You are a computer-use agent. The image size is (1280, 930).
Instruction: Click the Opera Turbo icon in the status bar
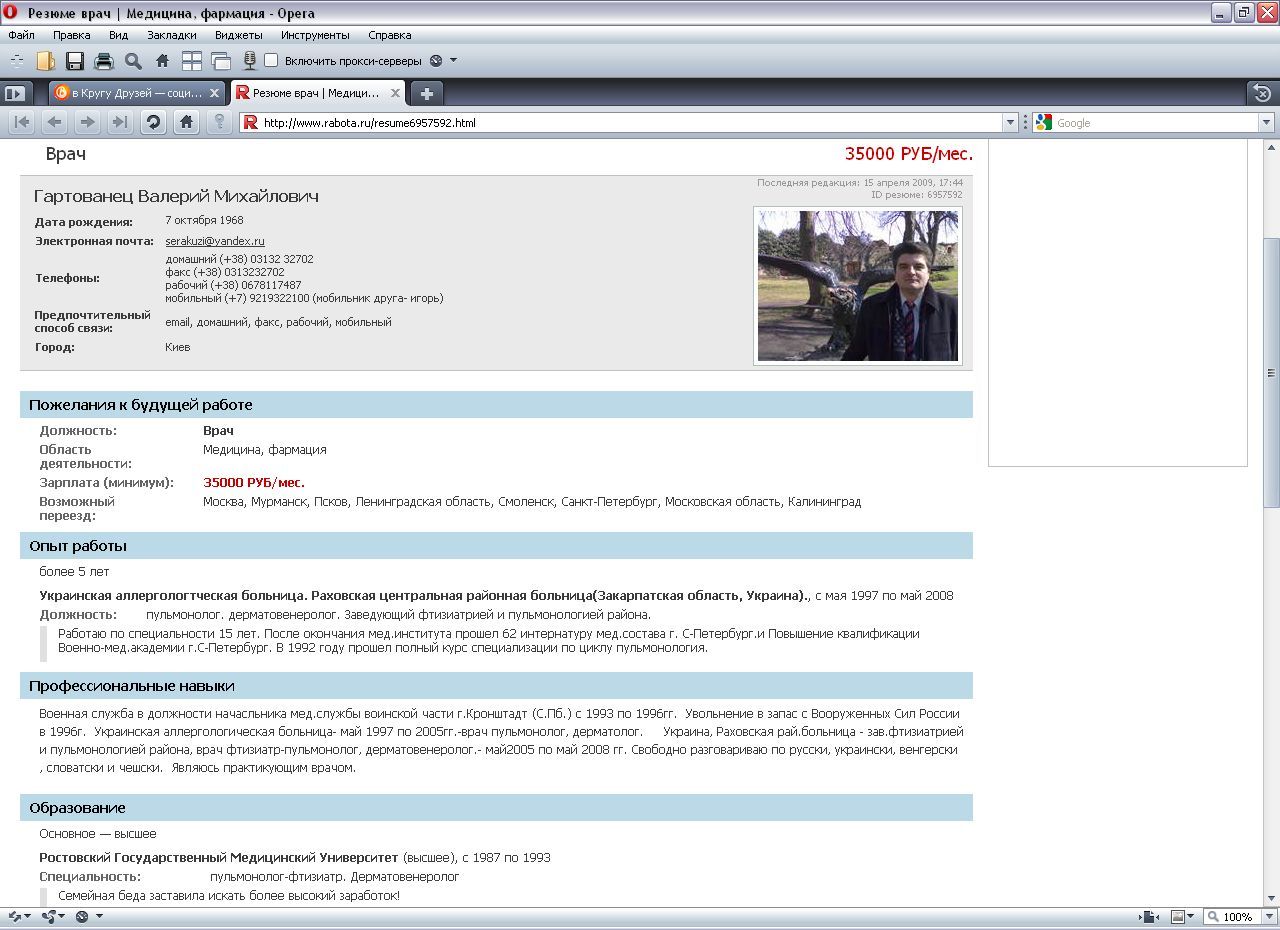coord(82,916)
